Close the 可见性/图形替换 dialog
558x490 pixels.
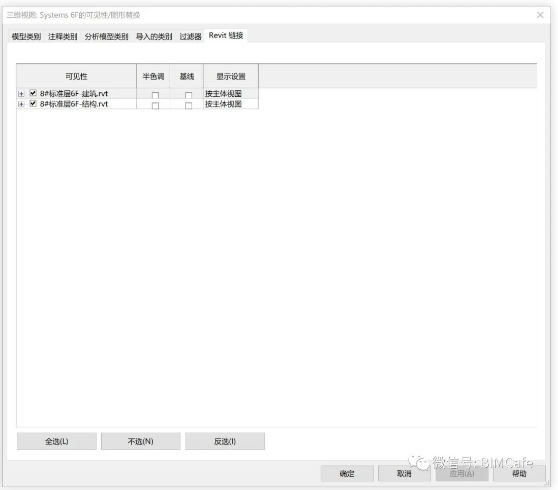coord(540,15)
